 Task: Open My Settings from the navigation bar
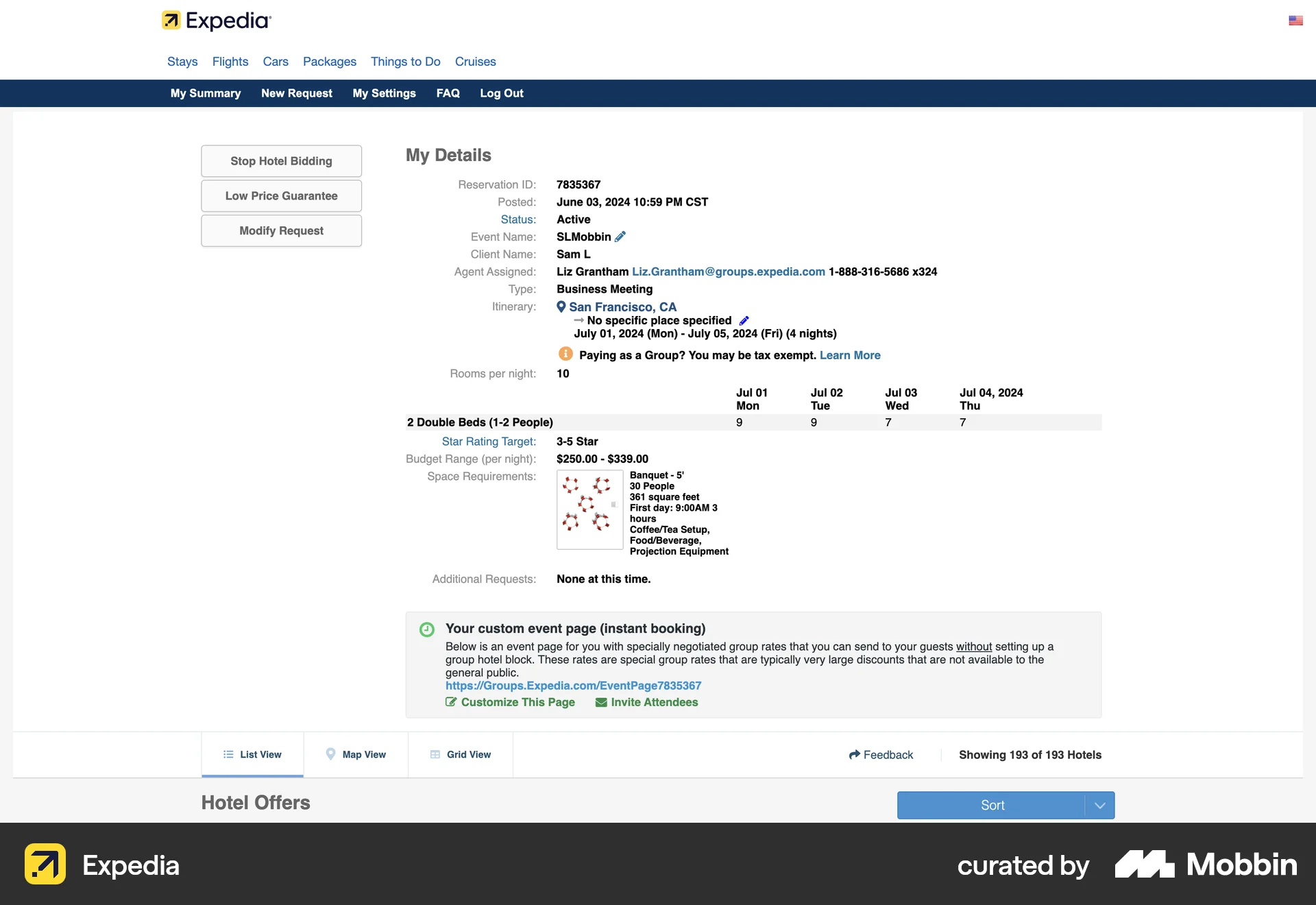[384, 93]
